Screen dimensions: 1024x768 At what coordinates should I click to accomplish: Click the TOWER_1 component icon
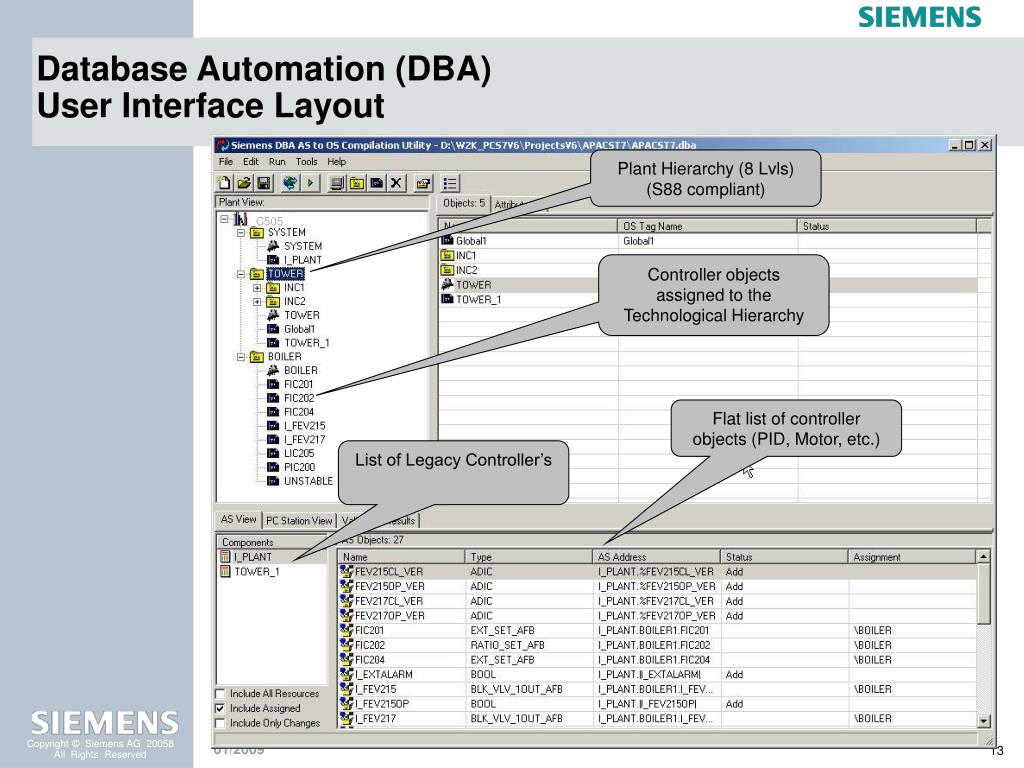tap(225, 571)
